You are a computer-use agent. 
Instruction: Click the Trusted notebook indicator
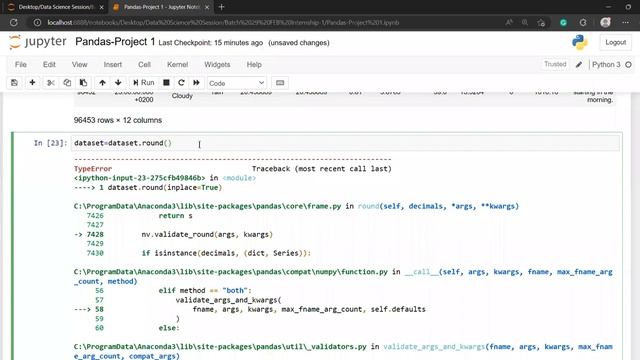click(555, 64)
